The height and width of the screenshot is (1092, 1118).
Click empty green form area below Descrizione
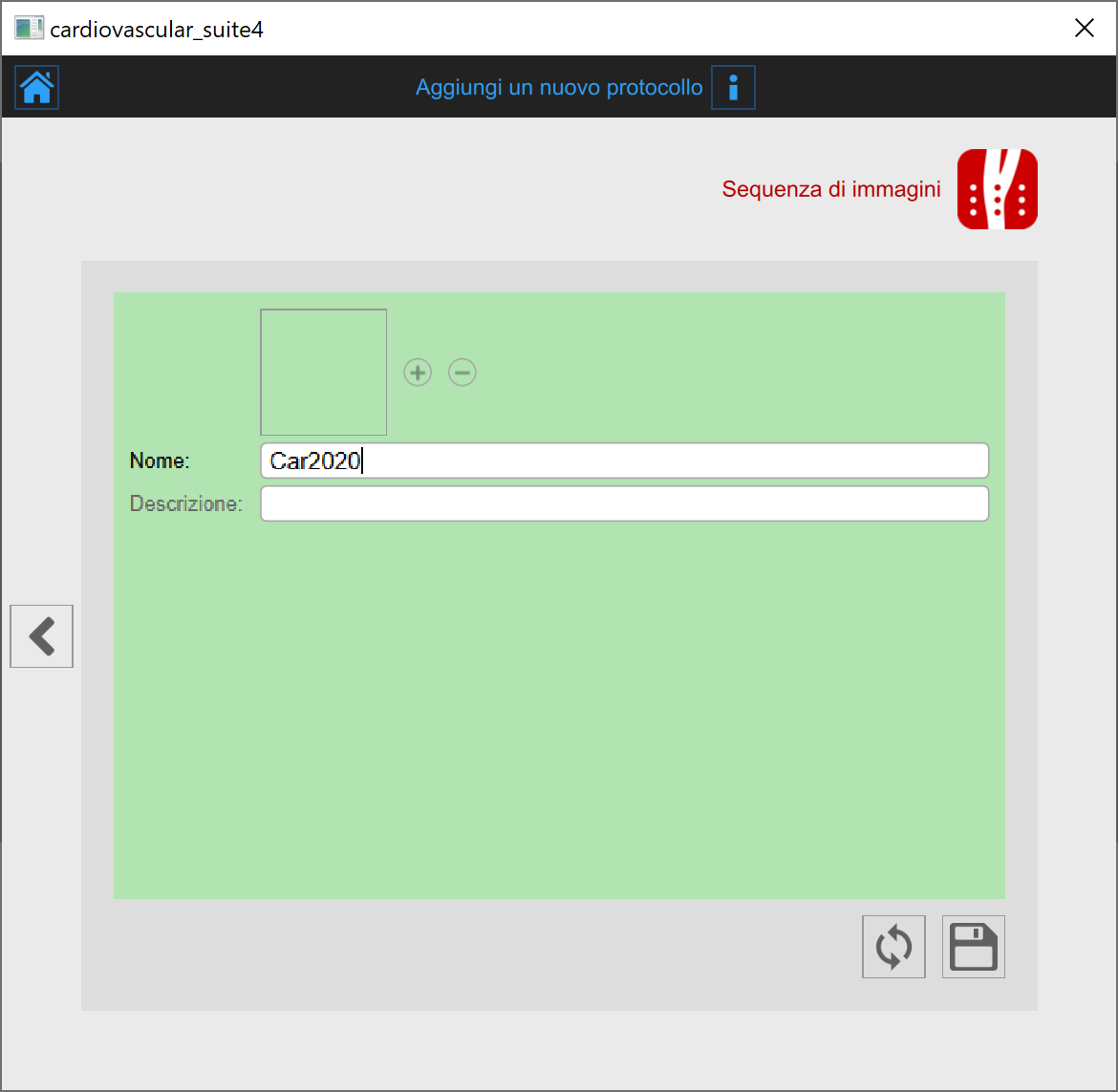point(559,707)
